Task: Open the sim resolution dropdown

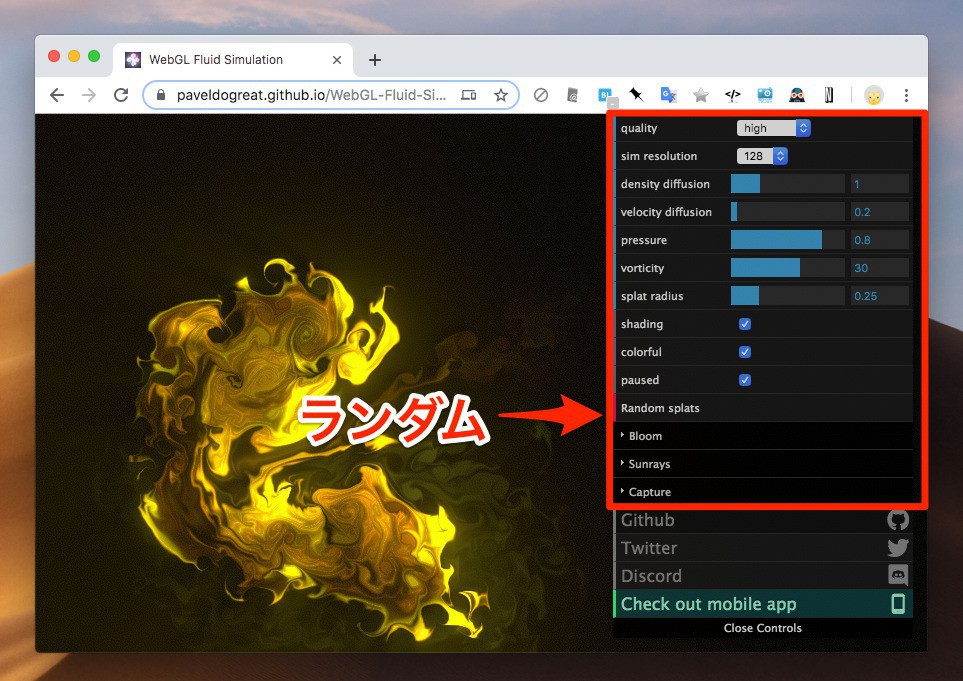Action: pos(762,156)
